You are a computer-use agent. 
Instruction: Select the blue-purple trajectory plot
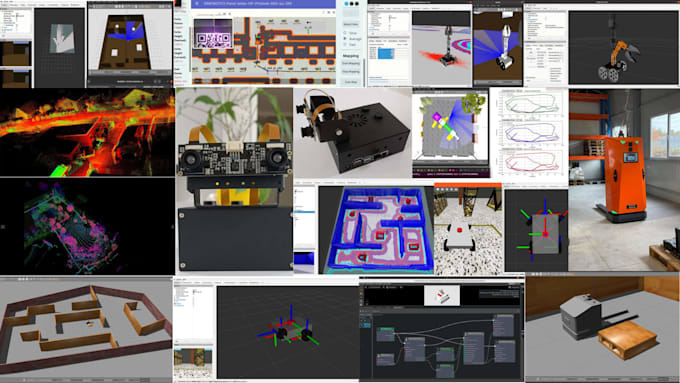(532, 132)
